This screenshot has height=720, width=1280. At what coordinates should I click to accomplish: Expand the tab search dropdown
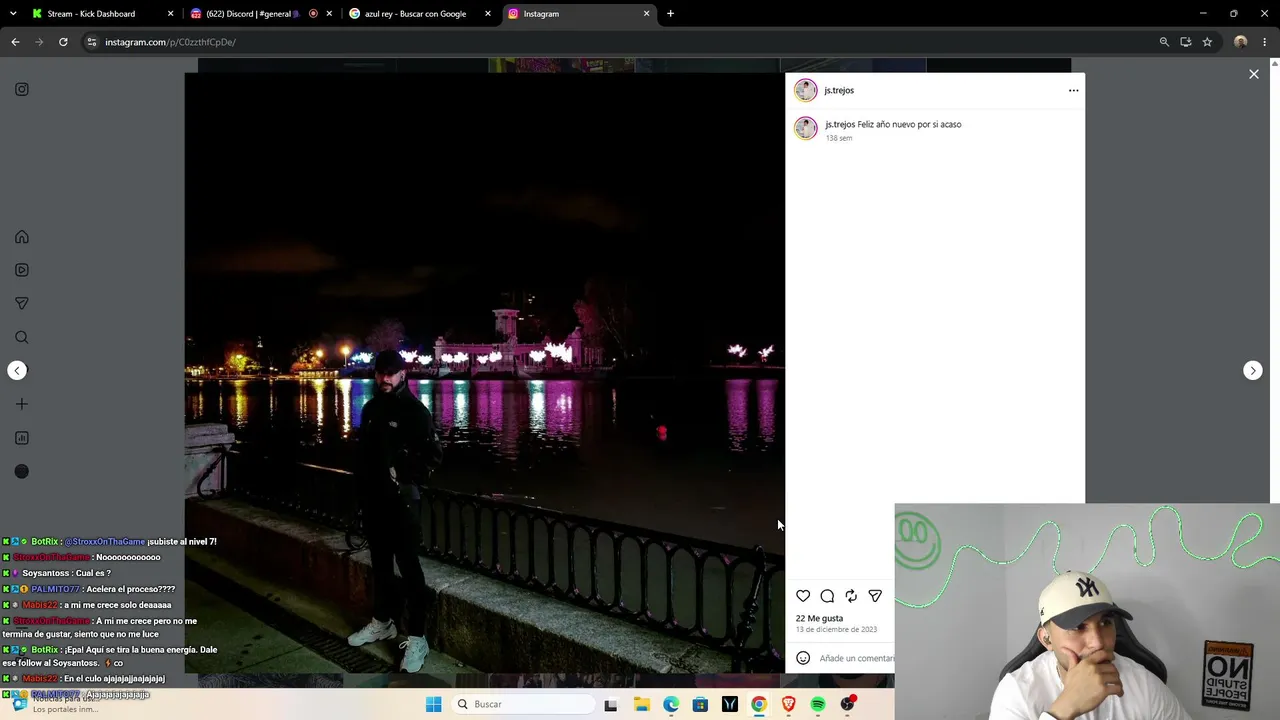13,14
